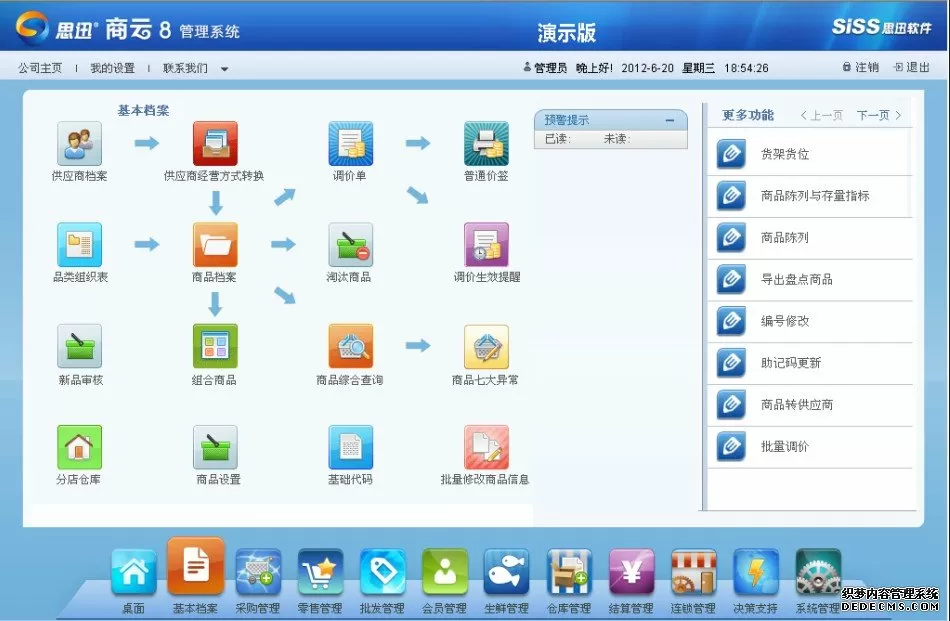Select 批量调价 from the more functions list
This screenshot has height=621, width=950.
click(x=785, y=447)
